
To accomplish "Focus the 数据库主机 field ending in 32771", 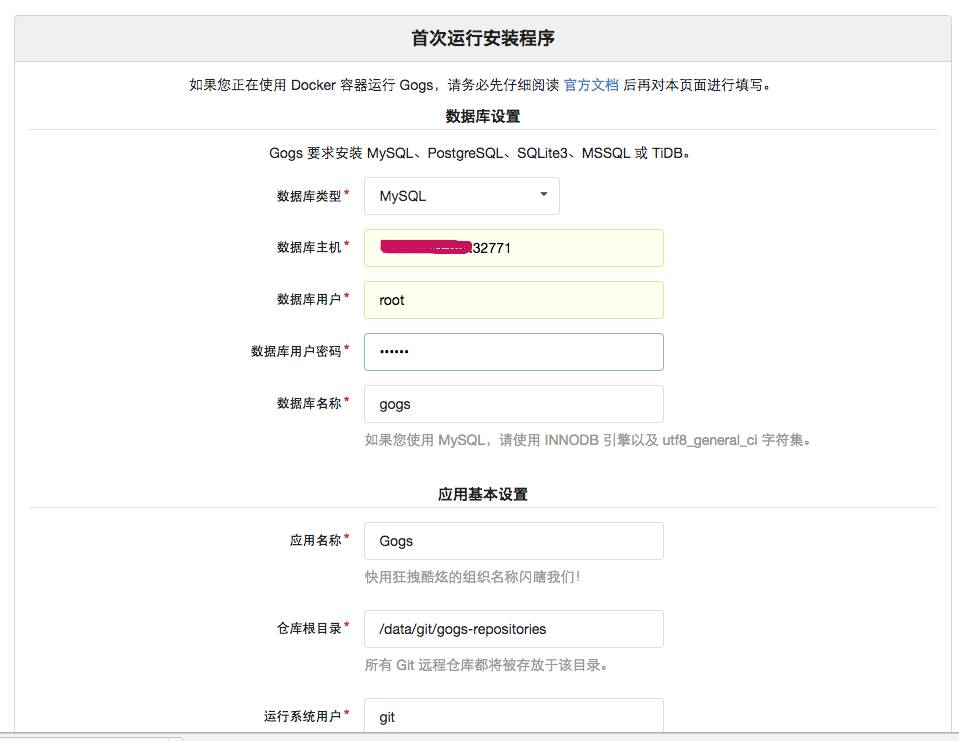I will 514,248.
